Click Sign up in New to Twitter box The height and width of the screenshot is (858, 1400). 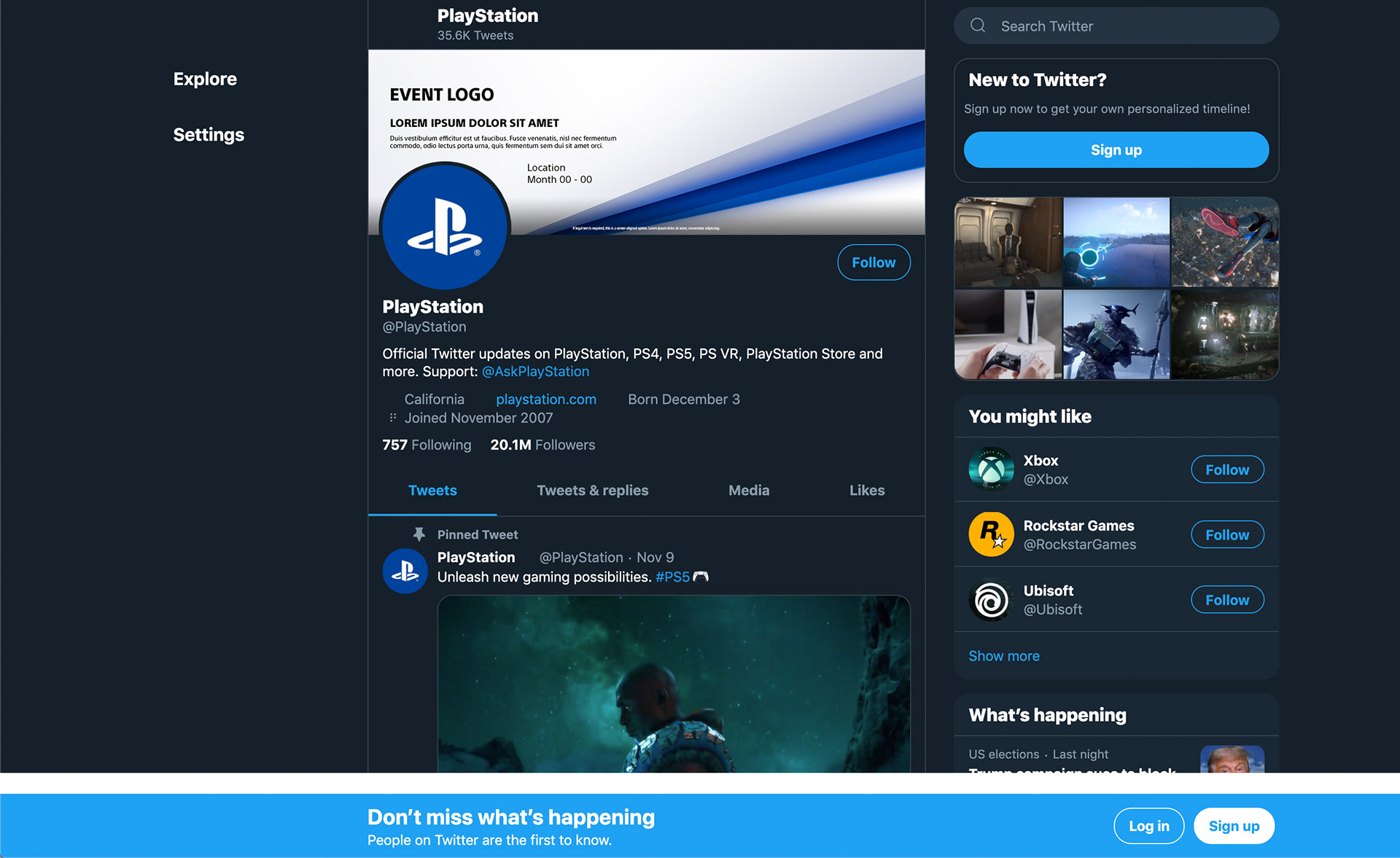(1116, 149)
